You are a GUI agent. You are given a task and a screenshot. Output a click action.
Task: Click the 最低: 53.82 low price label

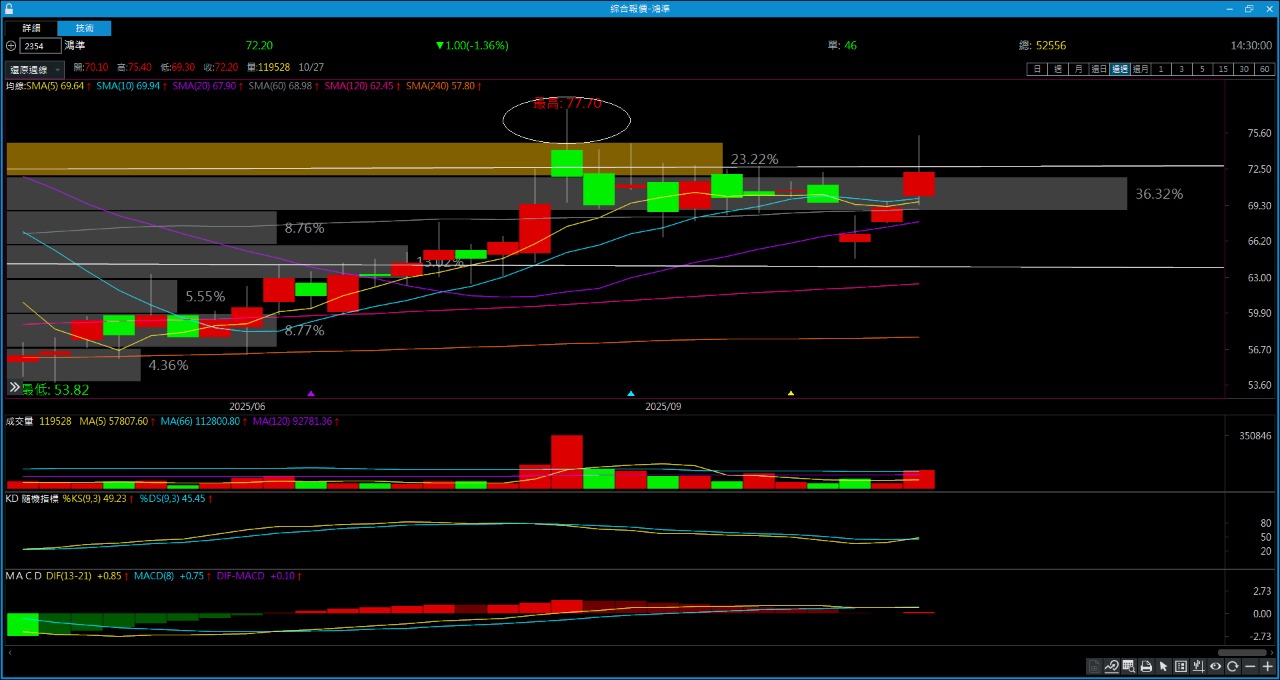55,390
